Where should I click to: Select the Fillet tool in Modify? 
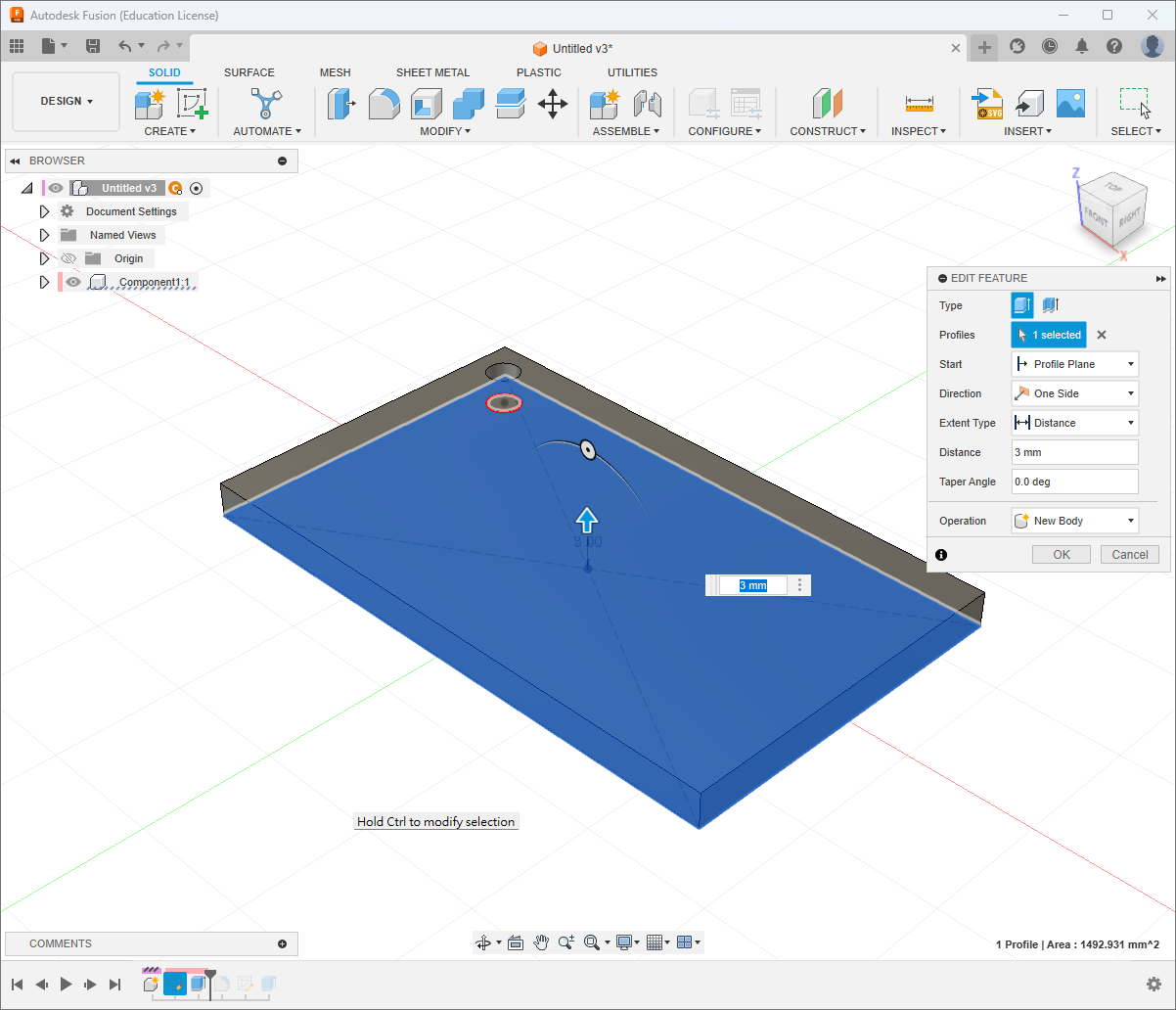pos(384,103)
